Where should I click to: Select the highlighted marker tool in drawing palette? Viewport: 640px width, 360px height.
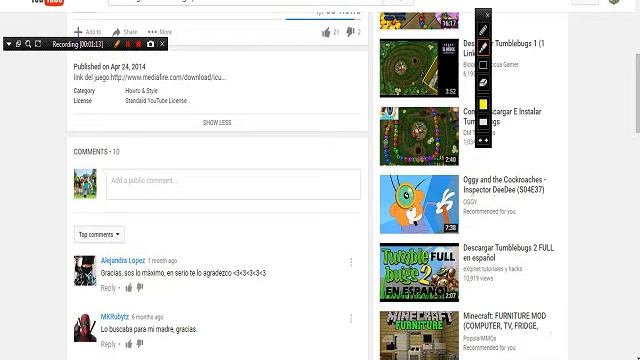pyautogui.click(x=483, y=47)
